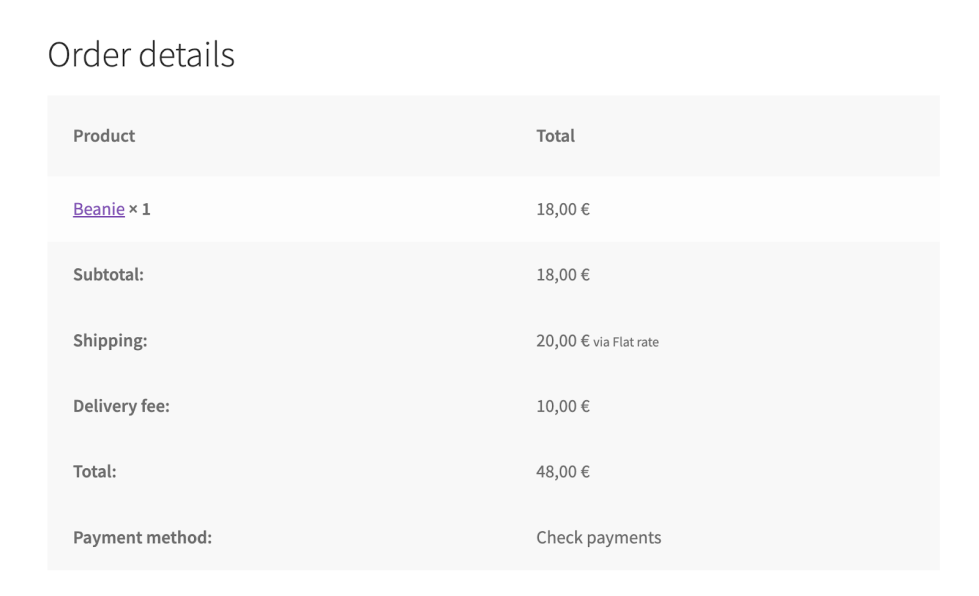Select the "Check payments" value
The height and width of the screenshot is (596, 979).
tap(598, 537)
